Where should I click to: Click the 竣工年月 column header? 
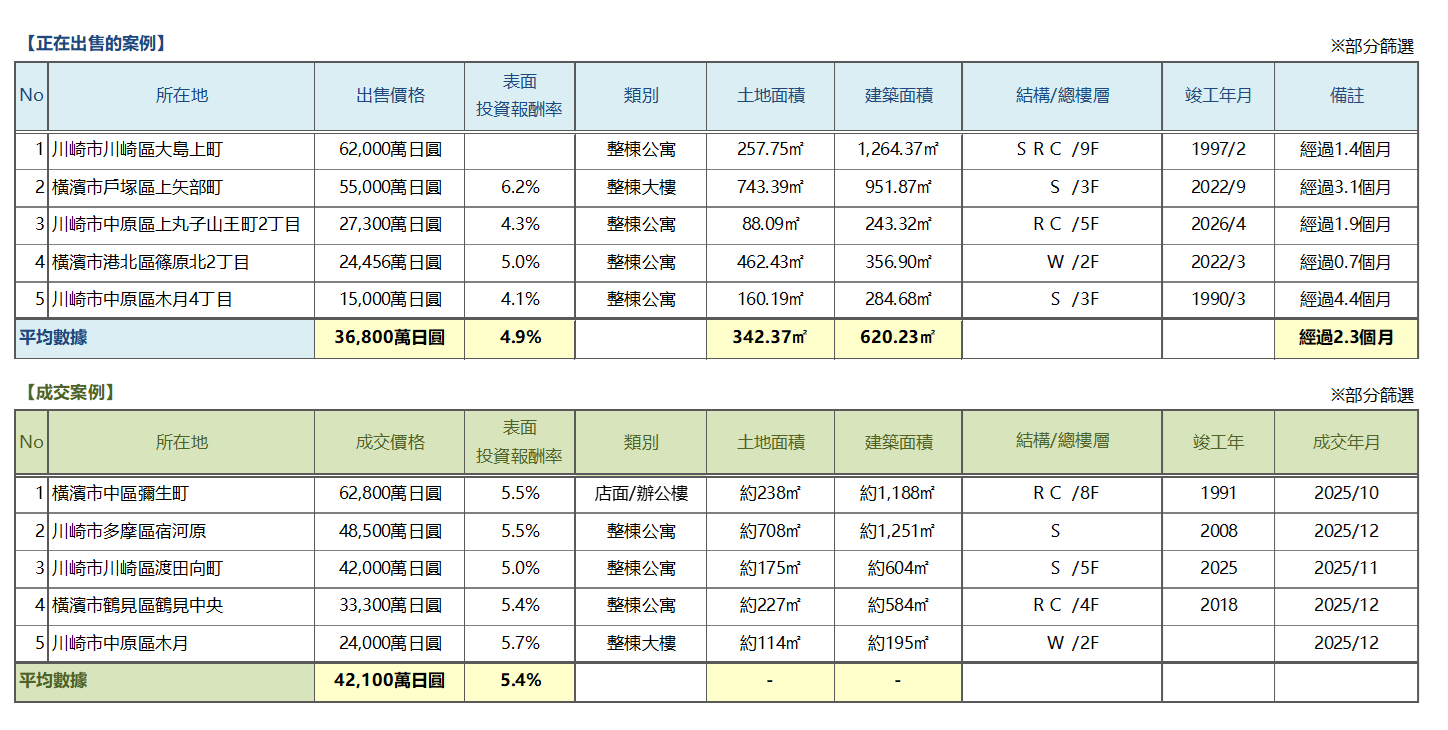(1218, 96)
